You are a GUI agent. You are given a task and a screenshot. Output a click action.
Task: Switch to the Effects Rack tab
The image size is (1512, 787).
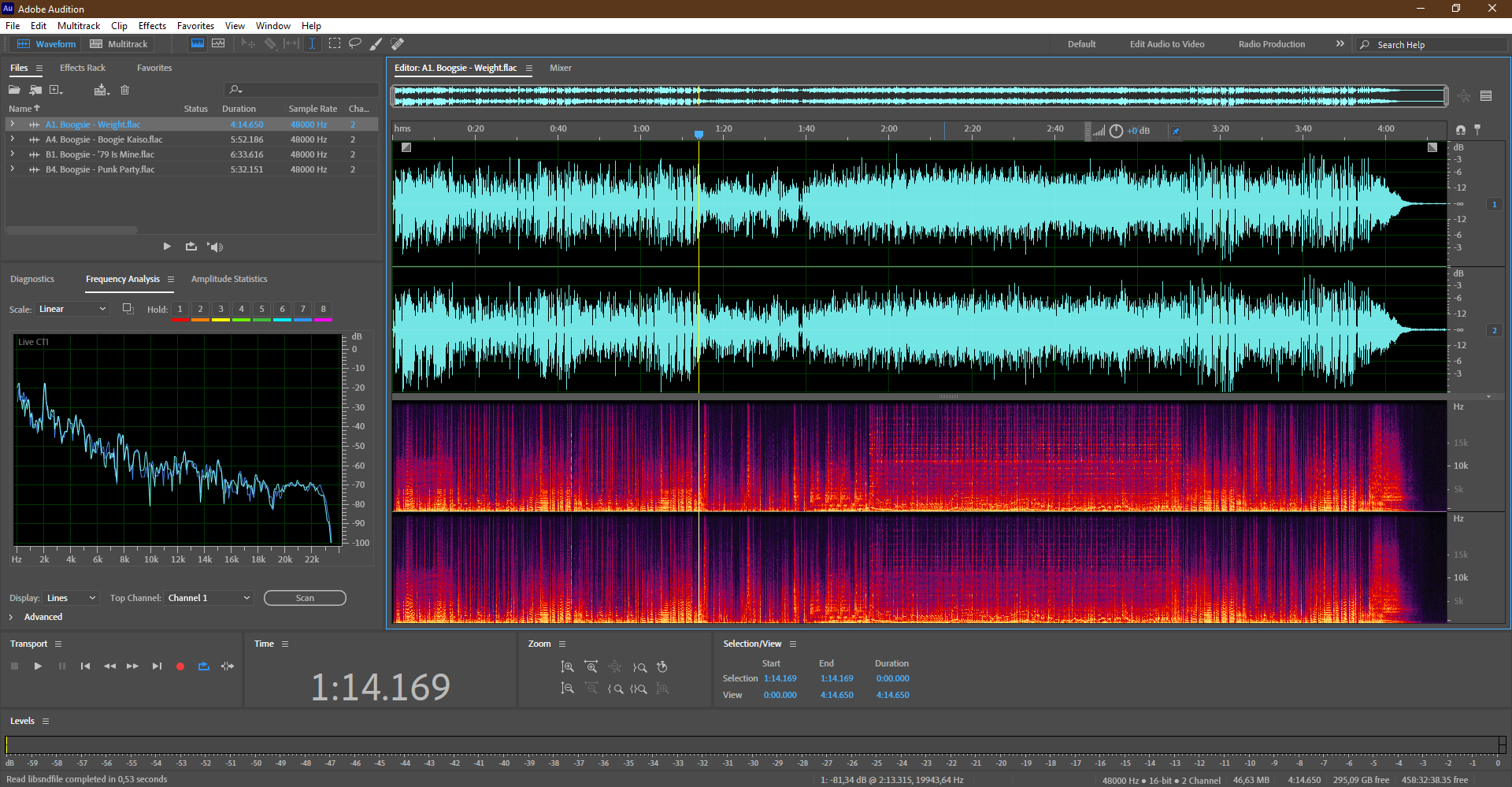83,68
